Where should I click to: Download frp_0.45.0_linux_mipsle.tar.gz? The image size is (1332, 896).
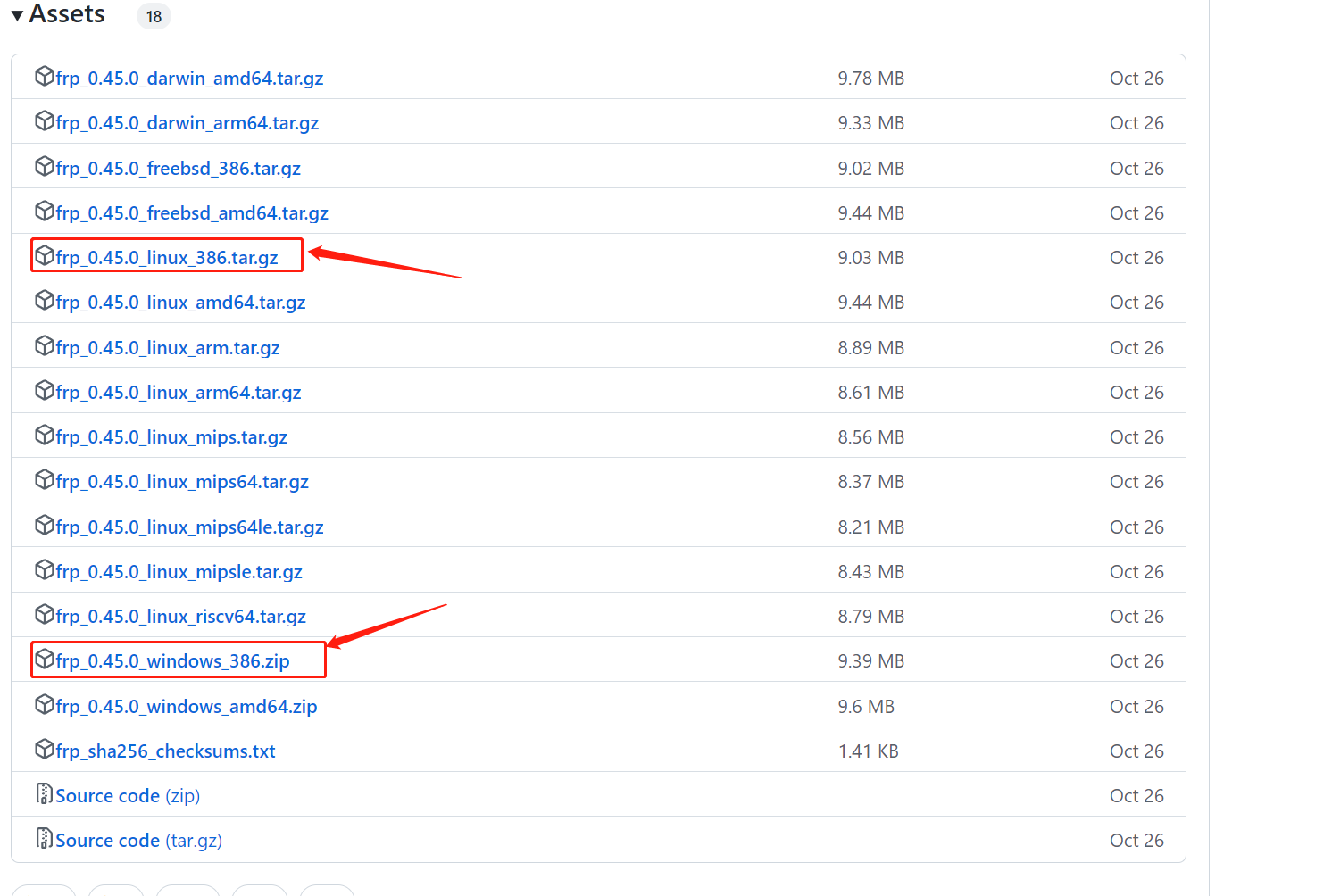tap(179, 572)
